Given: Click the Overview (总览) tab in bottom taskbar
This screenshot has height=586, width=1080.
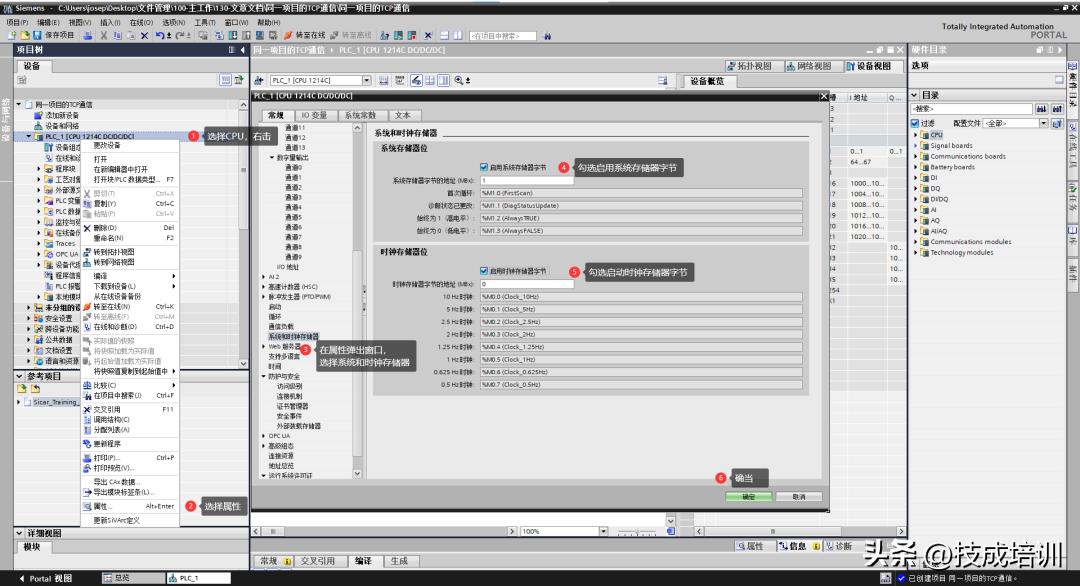Looking at the screenshot, I should pyautogui.click(x=134, y=578).
